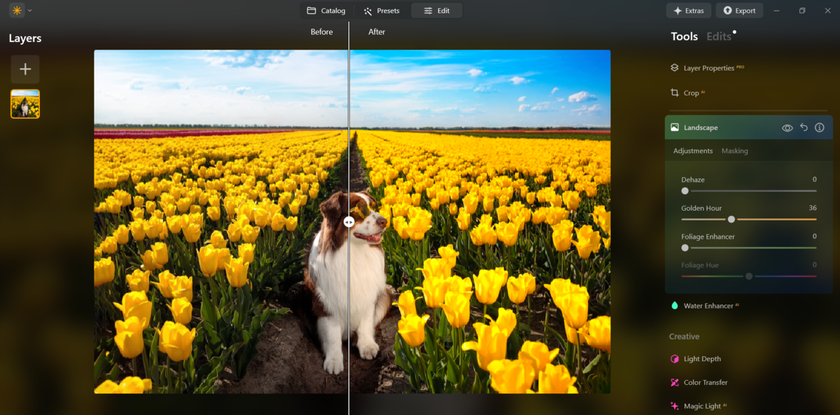Viewport: 840px width, 415px height.
Task: Restore down the application window
Action: [802, 11]
